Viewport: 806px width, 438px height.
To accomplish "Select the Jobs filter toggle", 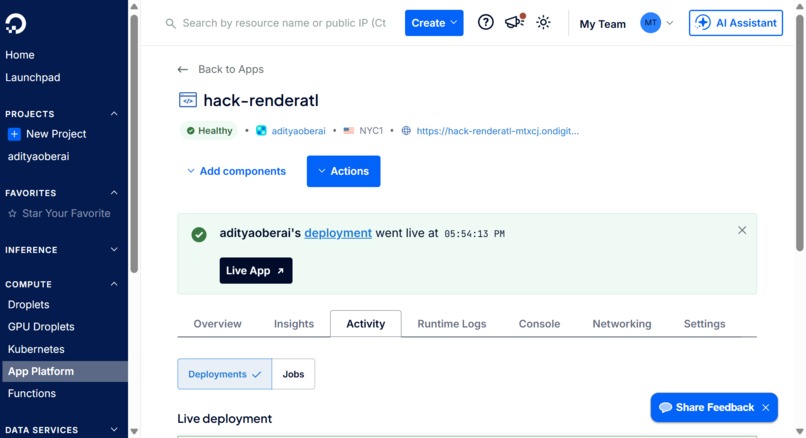I will pos(293,374).
